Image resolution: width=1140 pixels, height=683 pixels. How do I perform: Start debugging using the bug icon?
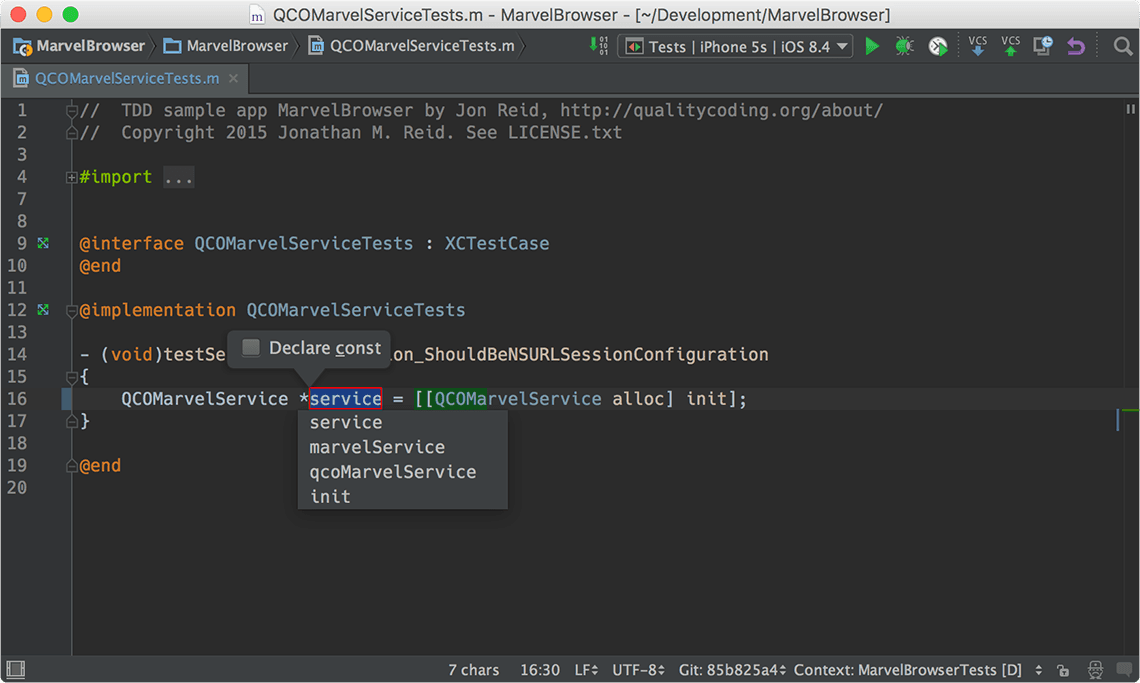(901, 46)
